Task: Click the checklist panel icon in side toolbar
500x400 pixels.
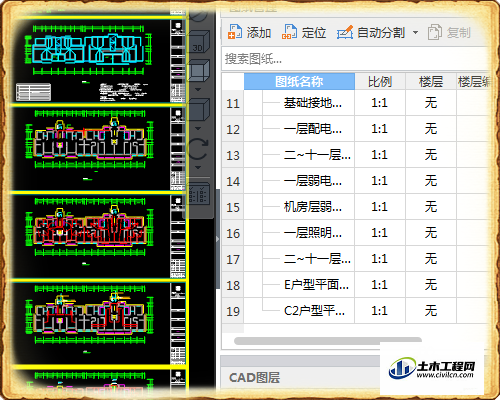Action: (x=198, y=195)
